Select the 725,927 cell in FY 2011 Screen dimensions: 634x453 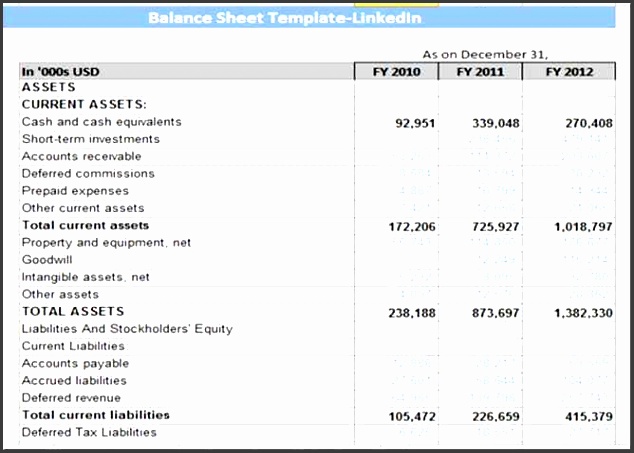click(x=496, y=227)
